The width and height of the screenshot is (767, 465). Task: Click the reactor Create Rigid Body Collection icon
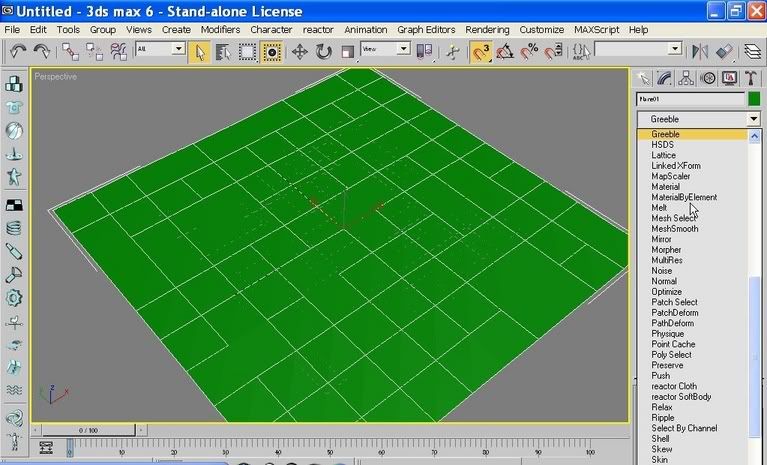[14, 84]
